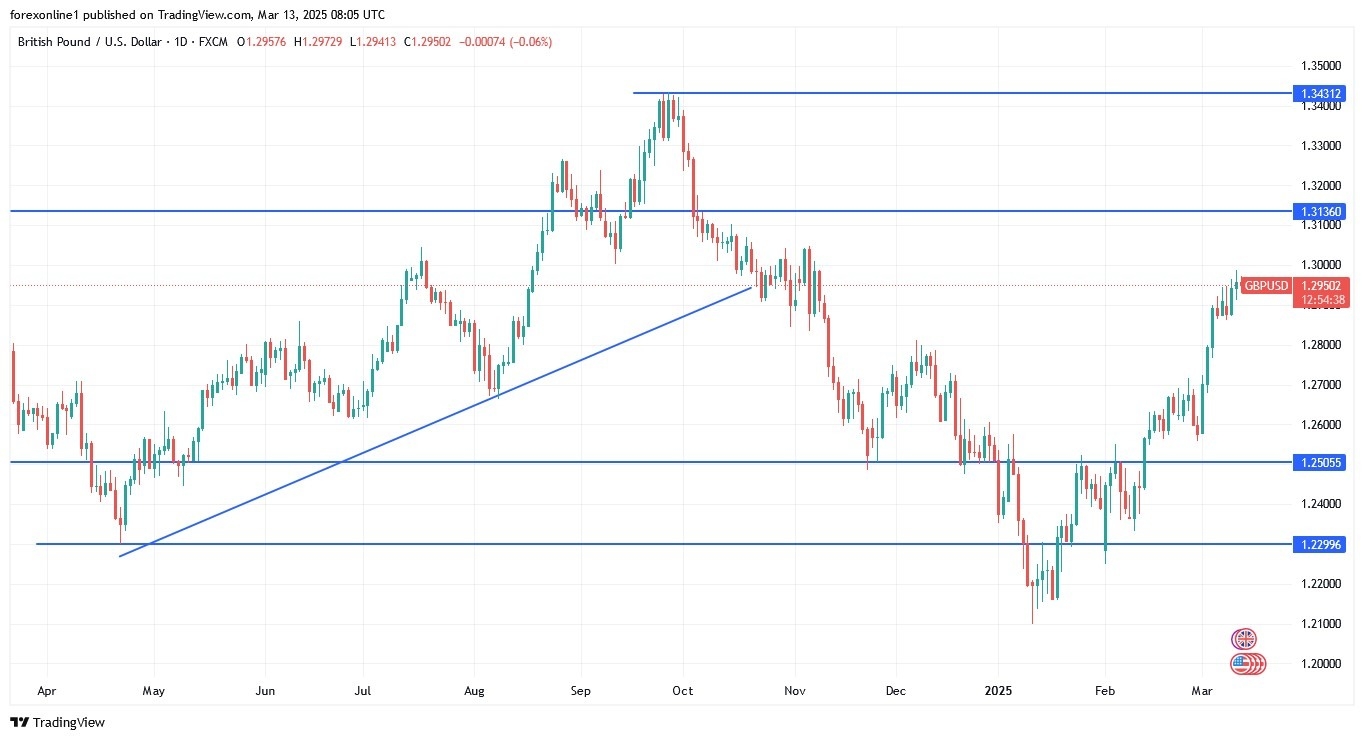Click the current price 1.29502 label
1364x740 pixels.
[1321, 286]
